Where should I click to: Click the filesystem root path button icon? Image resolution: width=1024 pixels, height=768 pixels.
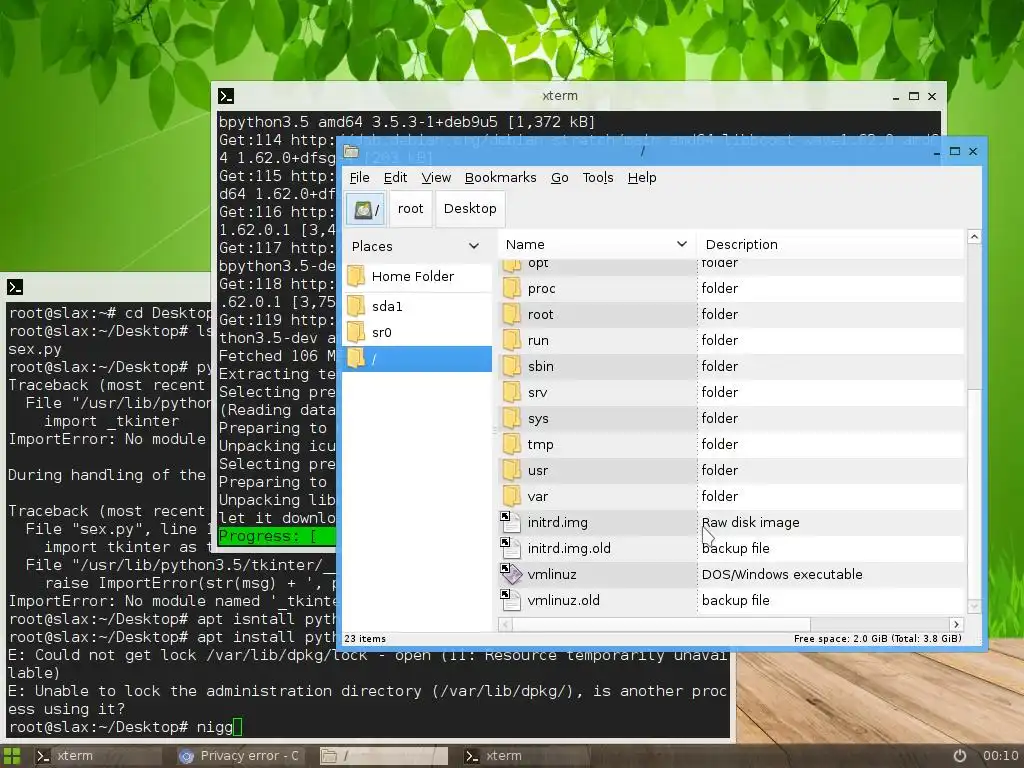pos(362,210)
